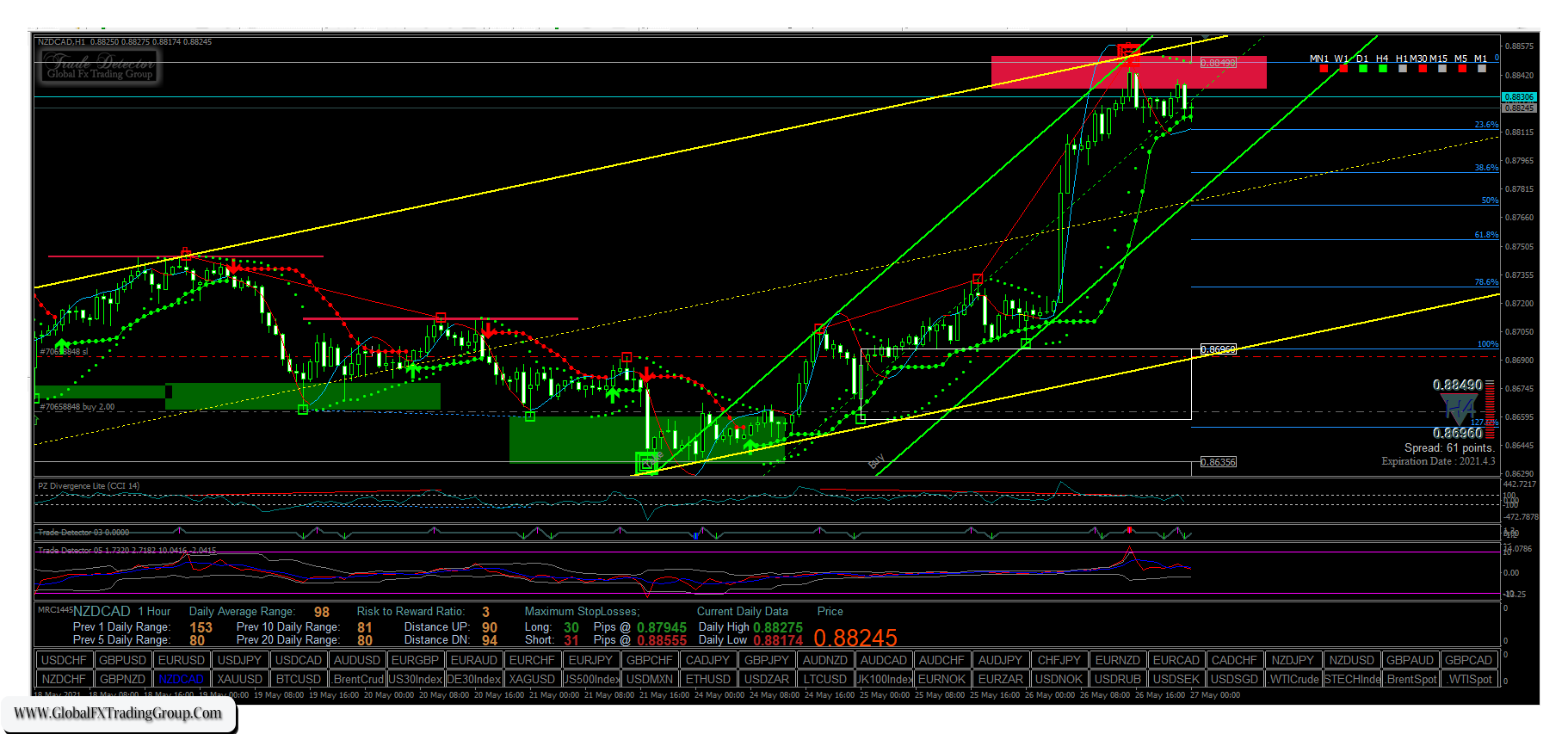Load the US30Index symbol chart
Viewport: 1568px width, 734px height.
point(415,679)
